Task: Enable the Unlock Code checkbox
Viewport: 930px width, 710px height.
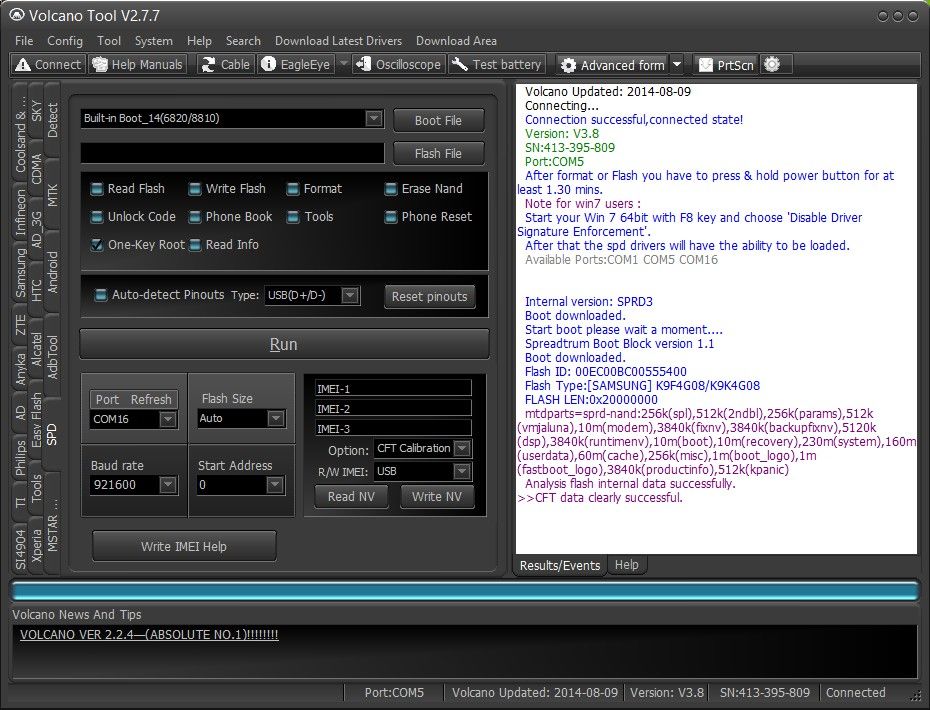Action: (97, 217)
